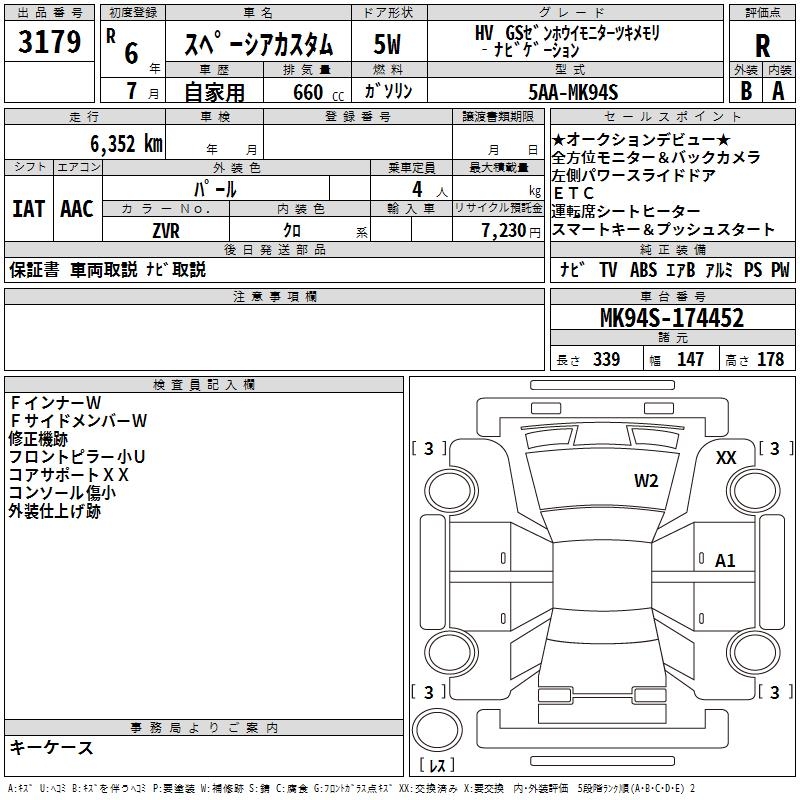Viewport: 800px width, 800px height.
Task: Select the A1 scratch marker on the diagram
Action: click(725, 561)
